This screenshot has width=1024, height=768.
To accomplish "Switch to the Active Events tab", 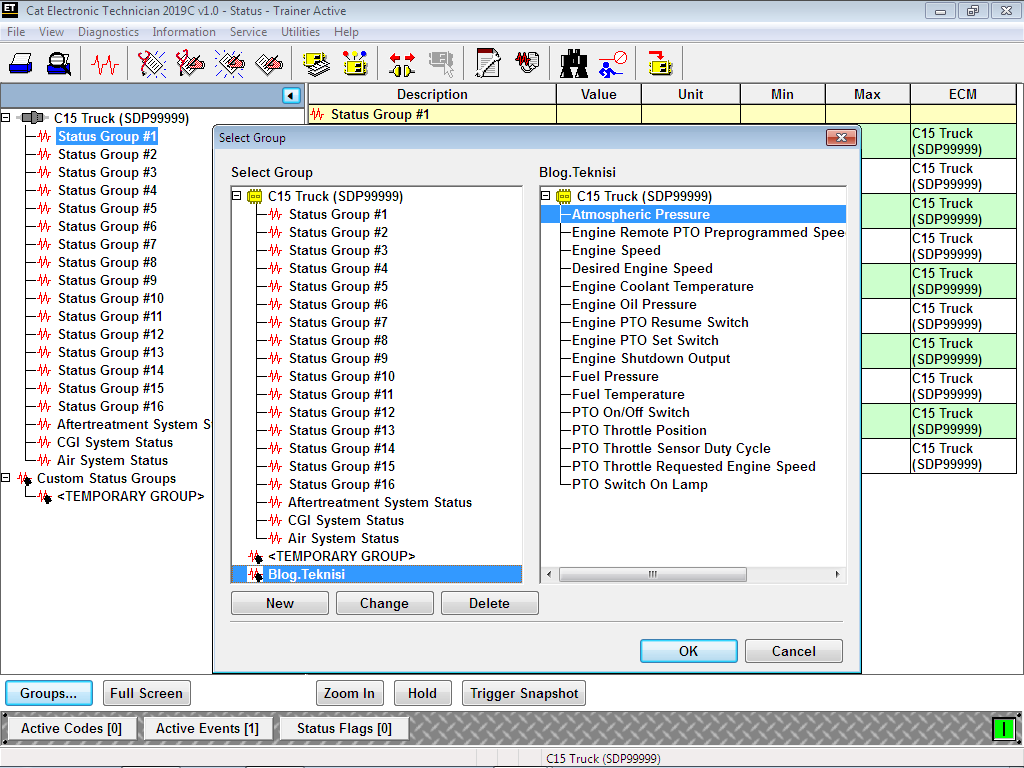I will click(x=207, y=728).
